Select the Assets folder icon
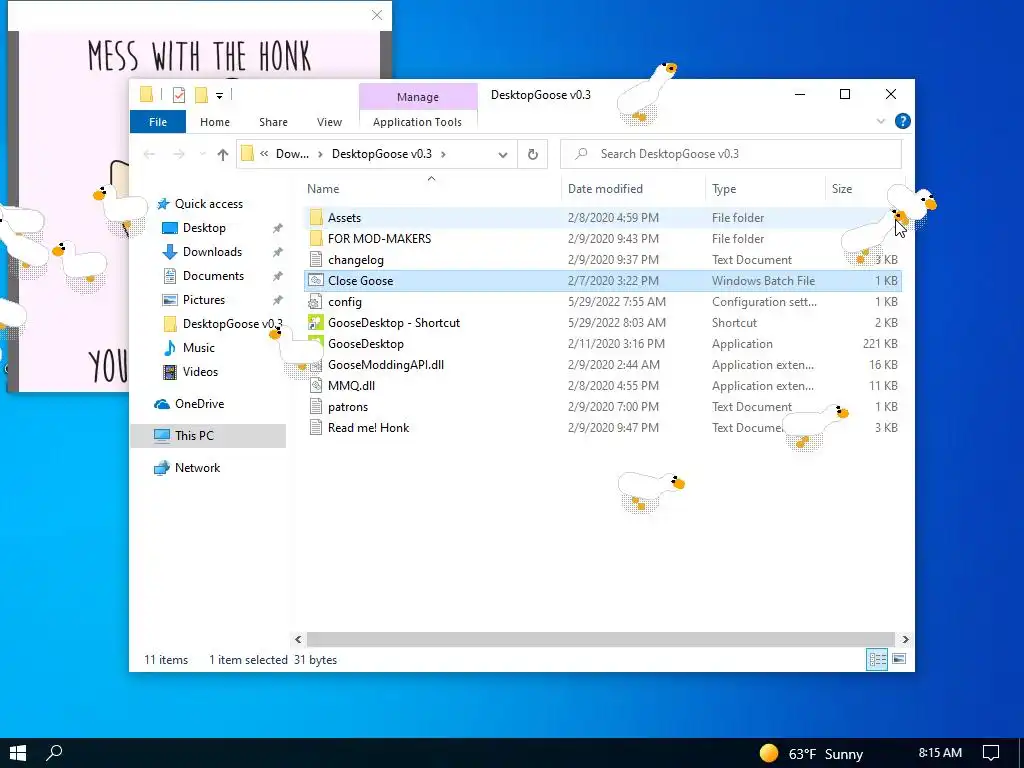 pyautogui.click(x=316, y=217)
